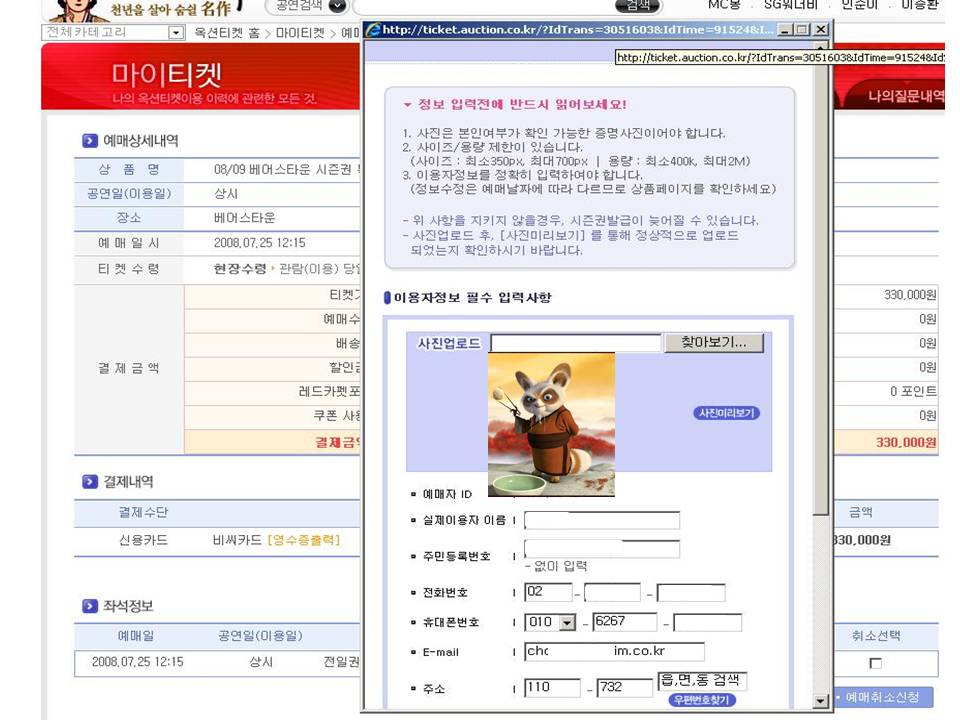The image size is (960, 720).
Task: Click the 주민등록번호 input field
Action: pos(602,549)
